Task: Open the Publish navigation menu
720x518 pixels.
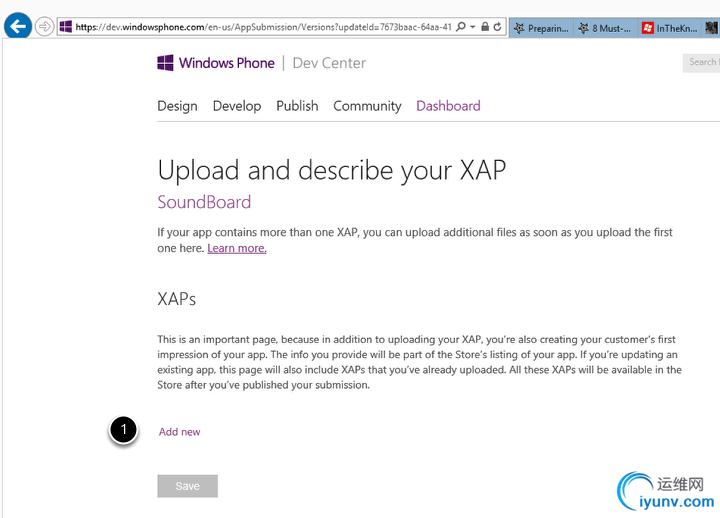Action: (297, 106)
